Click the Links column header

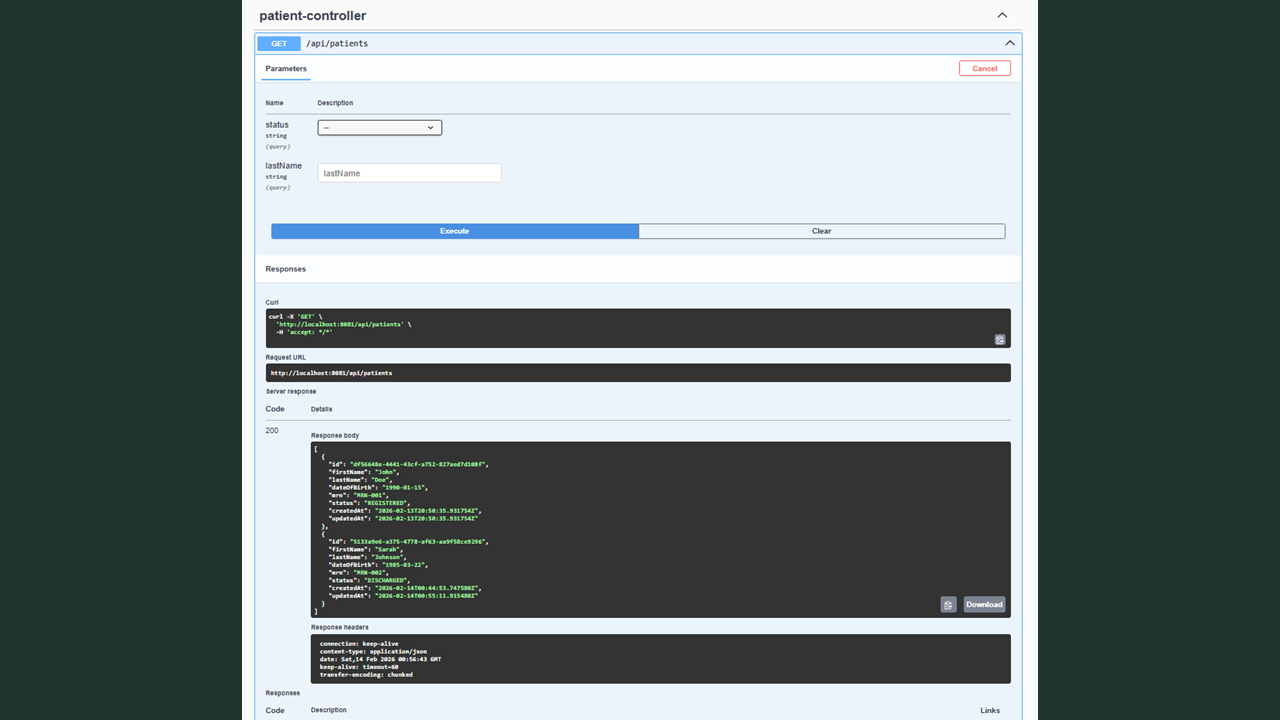(990, 711)
